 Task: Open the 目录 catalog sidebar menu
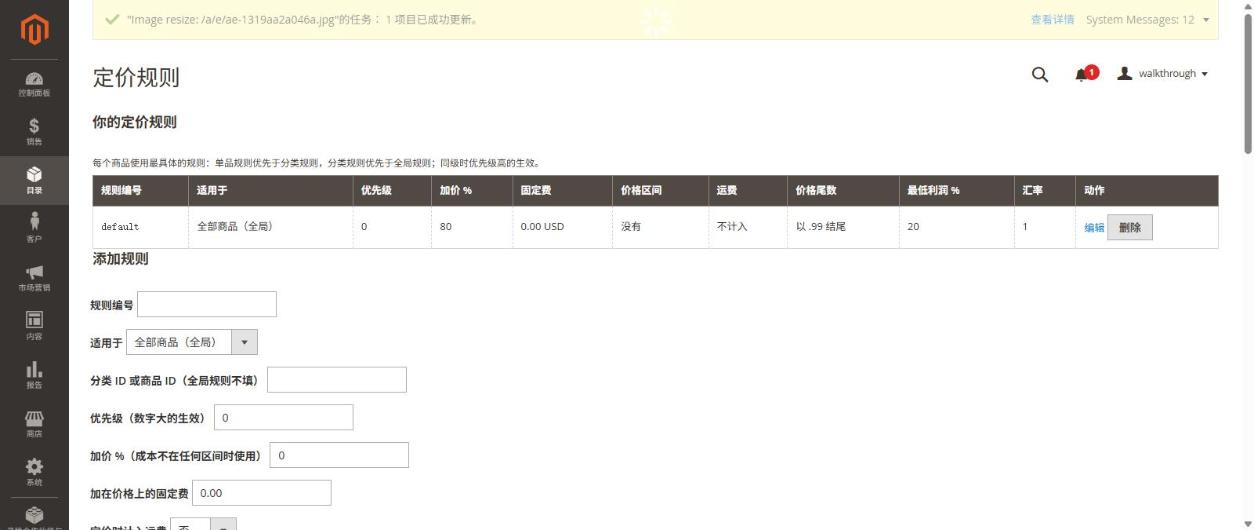click(x=34, y=180)
